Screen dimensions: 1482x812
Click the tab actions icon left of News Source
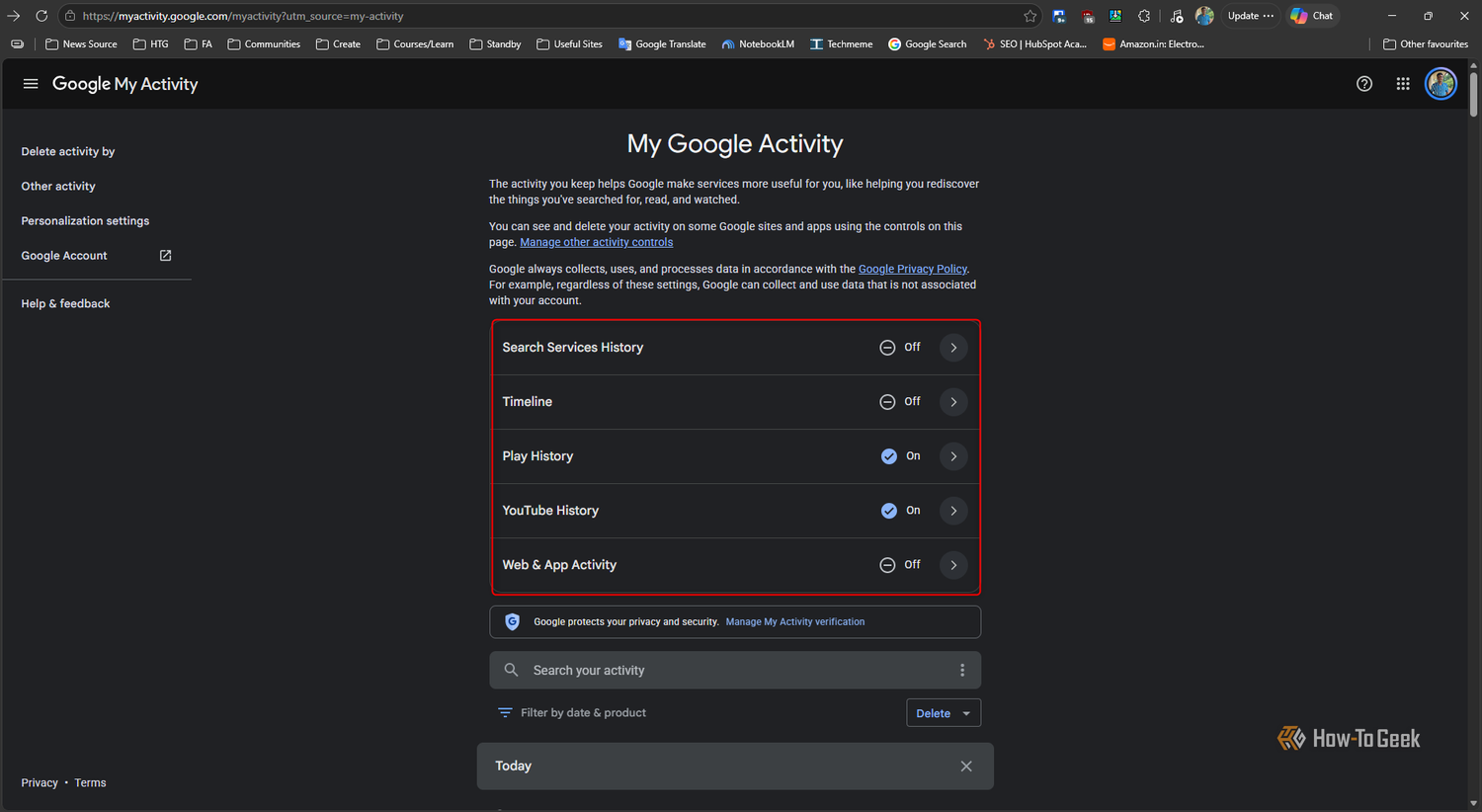tap(17, 44)
